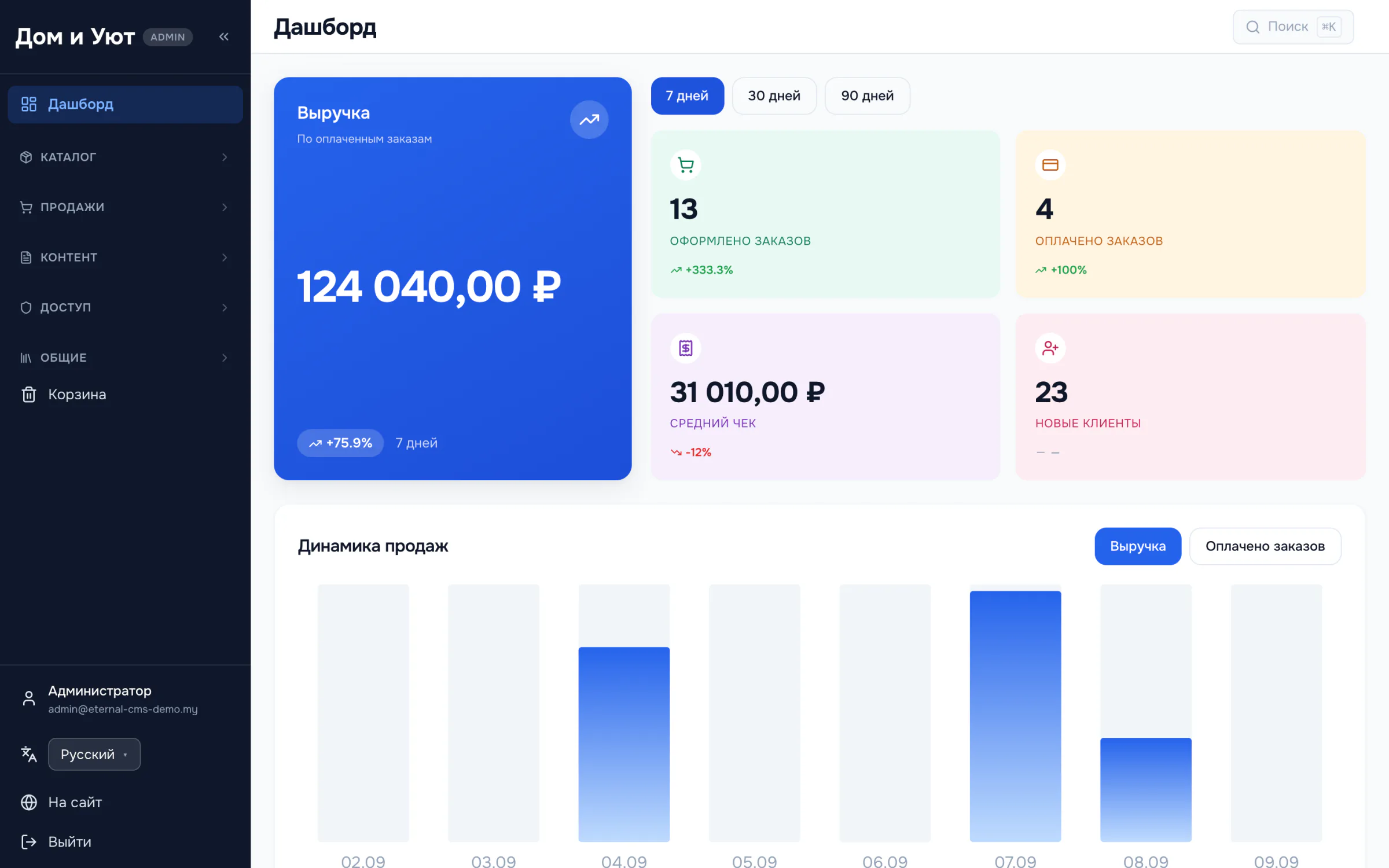Log out with the Выйти link
Viewport: 1389px width, 868px height.
(69, 841)
